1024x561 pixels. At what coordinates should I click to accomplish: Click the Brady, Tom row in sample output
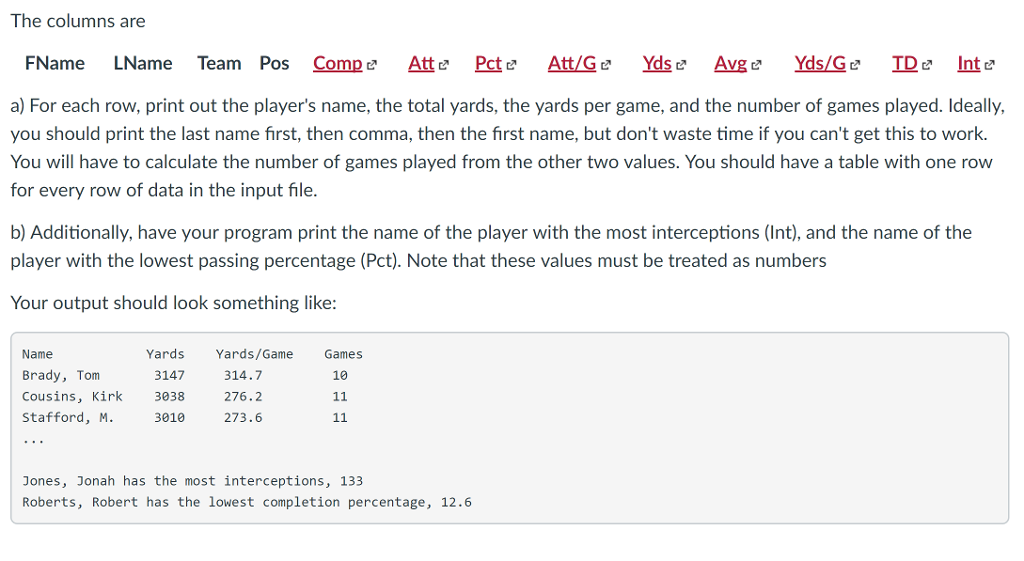pyautogui.click(x=185, y=376)
